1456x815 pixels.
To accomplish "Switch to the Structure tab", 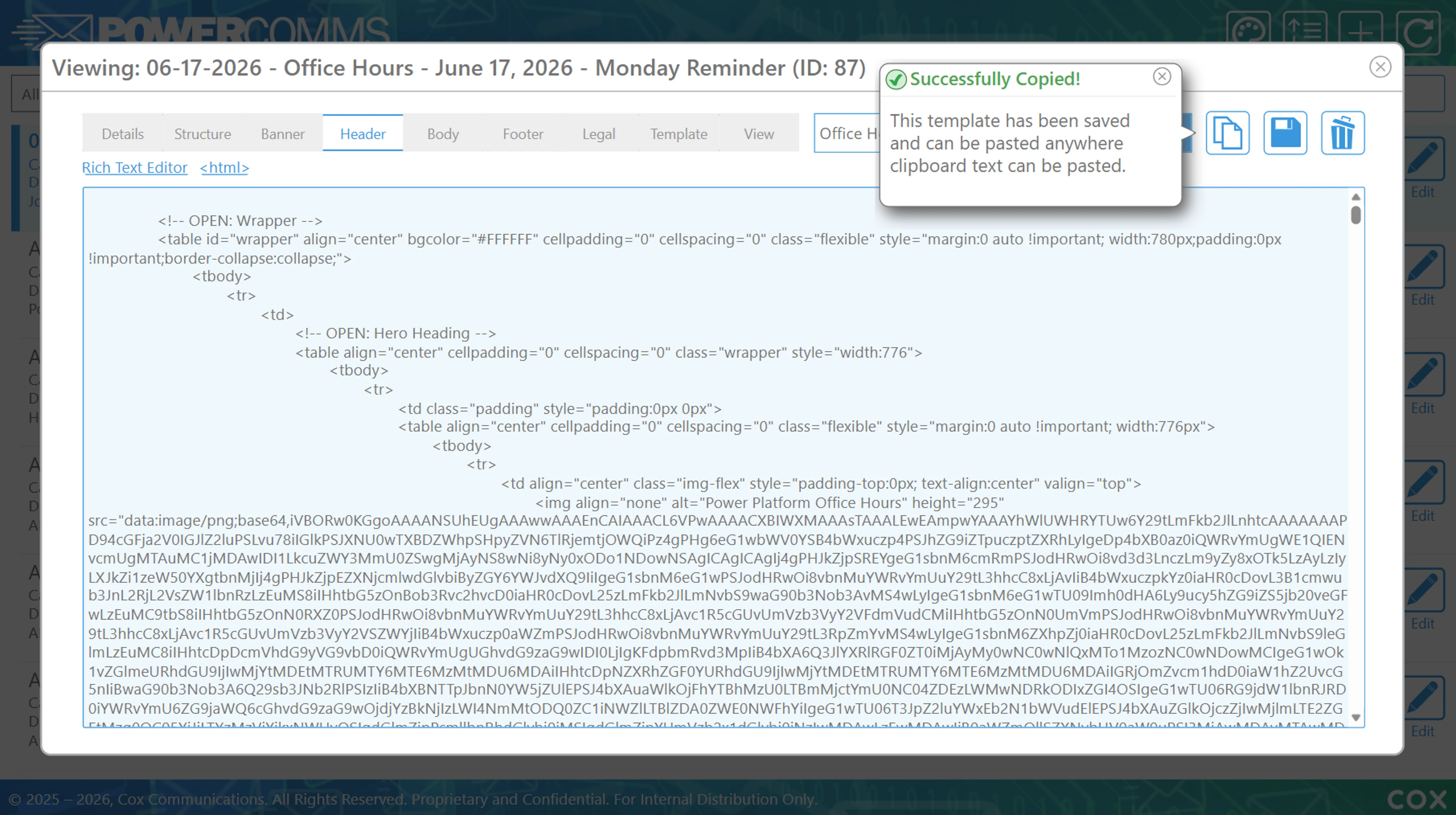I will coord(202,133).
